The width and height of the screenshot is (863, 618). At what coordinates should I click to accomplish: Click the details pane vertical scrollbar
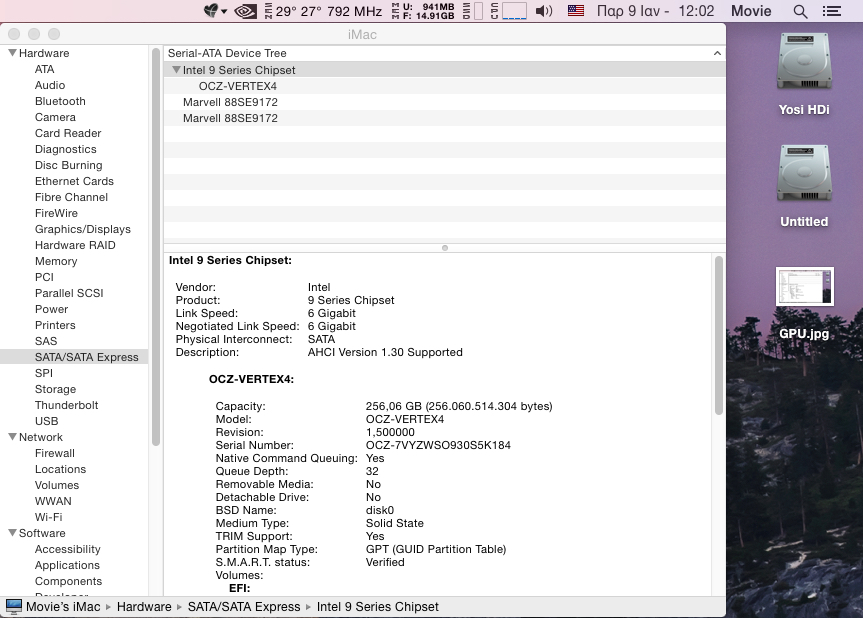718,335
